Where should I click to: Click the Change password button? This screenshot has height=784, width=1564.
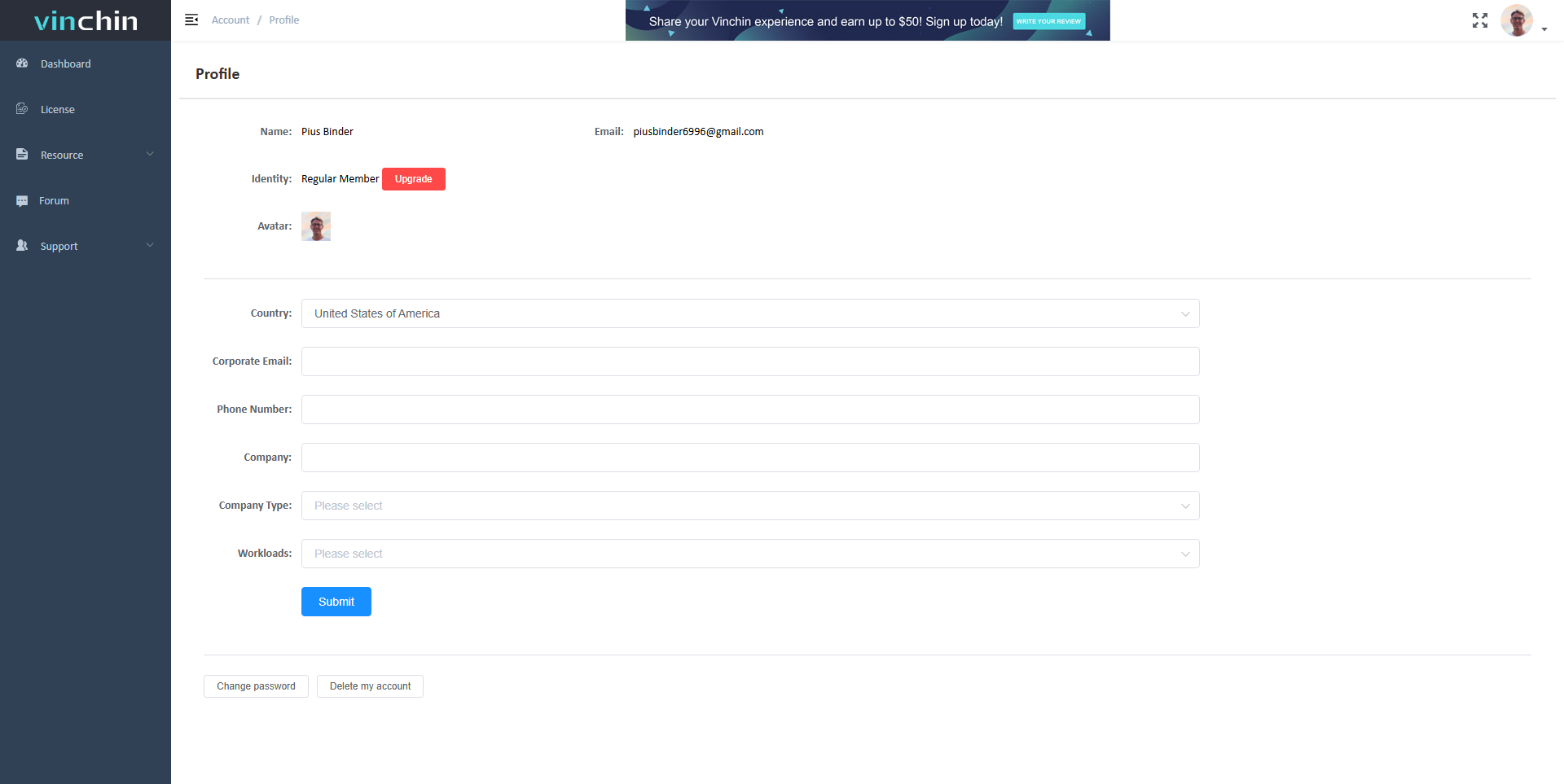(x=256, y=686)
